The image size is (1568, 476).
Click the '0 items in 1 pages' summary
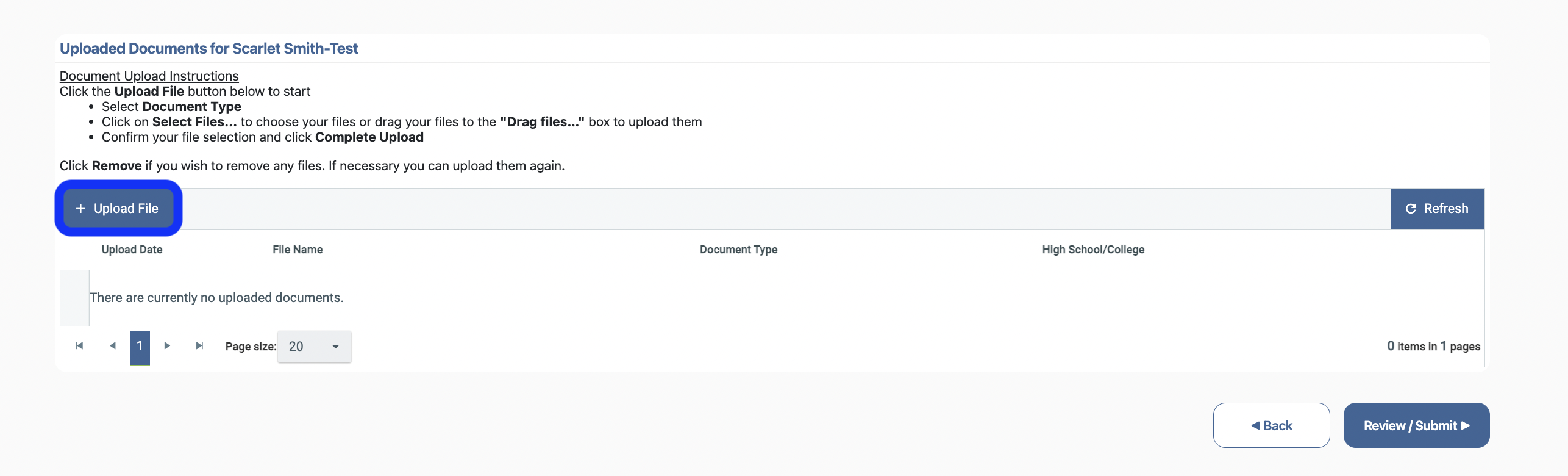click(x=1433, y=347)
